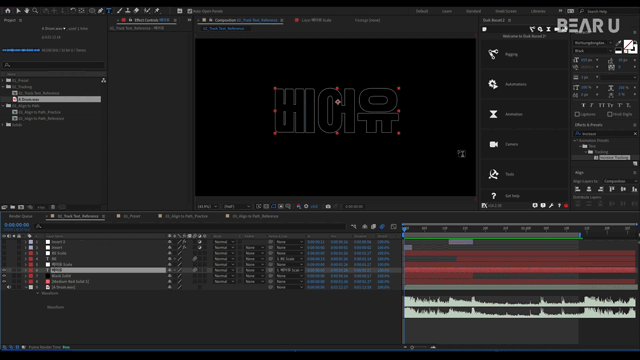Screen dimensions: 640x360
Task: Open the font family dropdown
Action: [593, 43]
